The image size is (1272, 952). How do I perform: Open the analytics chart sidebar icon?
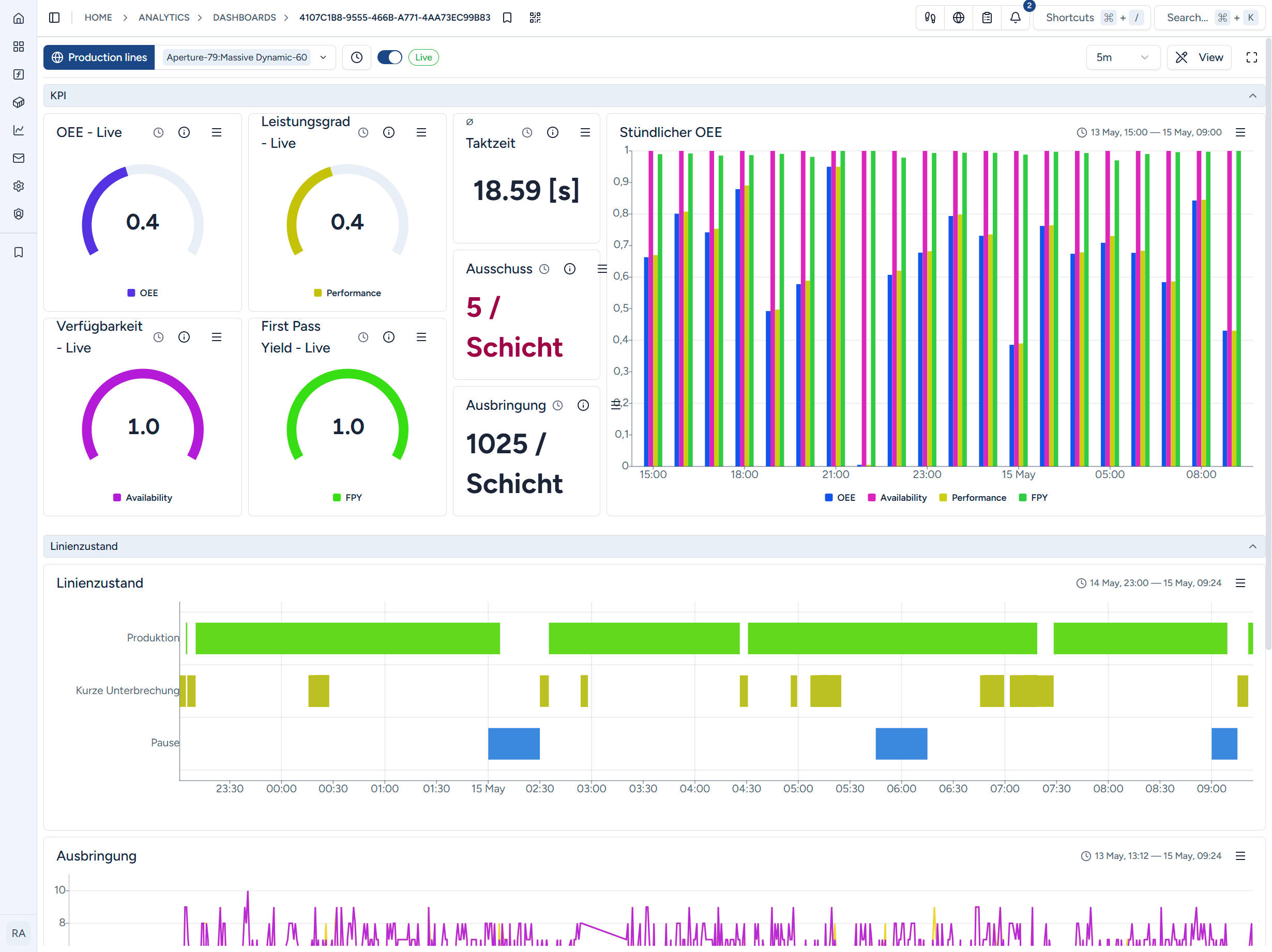coord(19,130)
